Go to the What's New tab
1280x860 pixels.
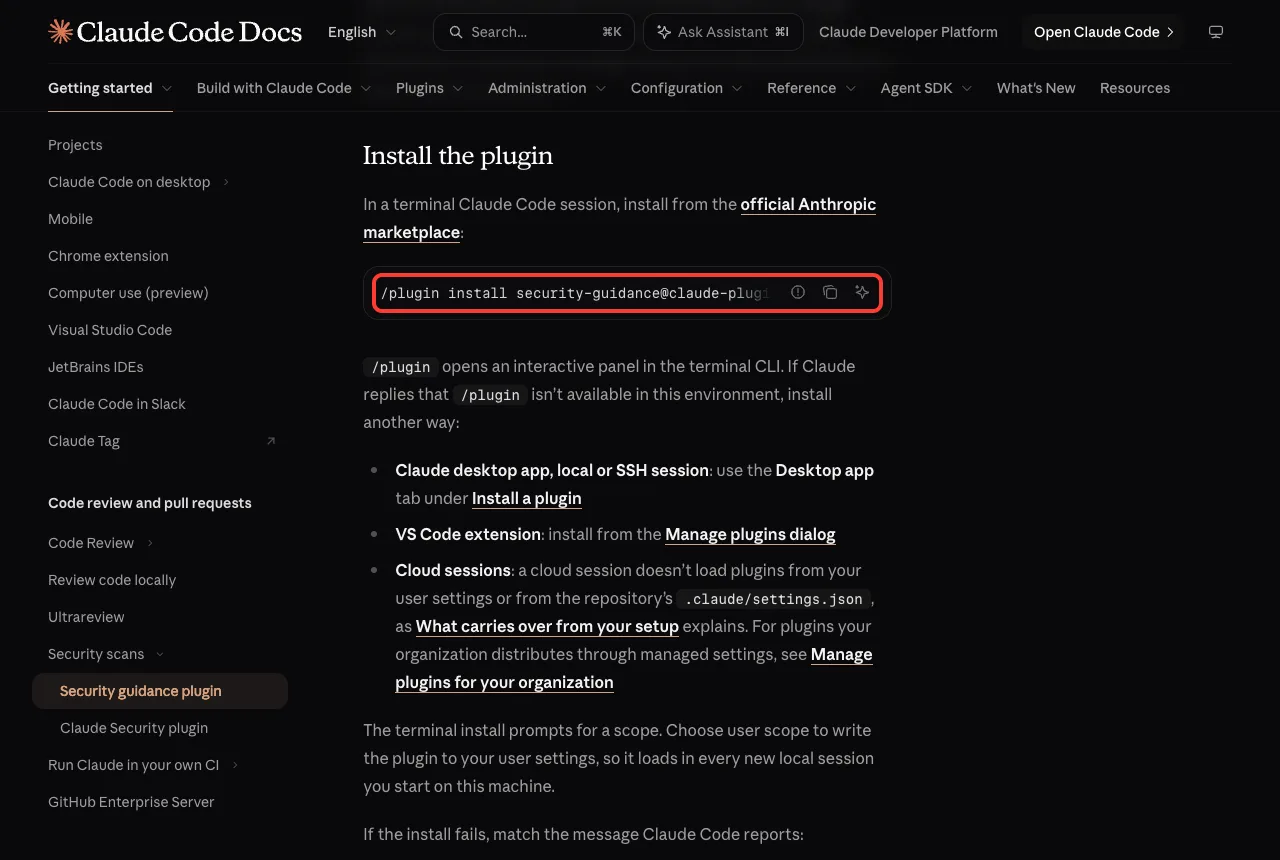coord(1036,88)
